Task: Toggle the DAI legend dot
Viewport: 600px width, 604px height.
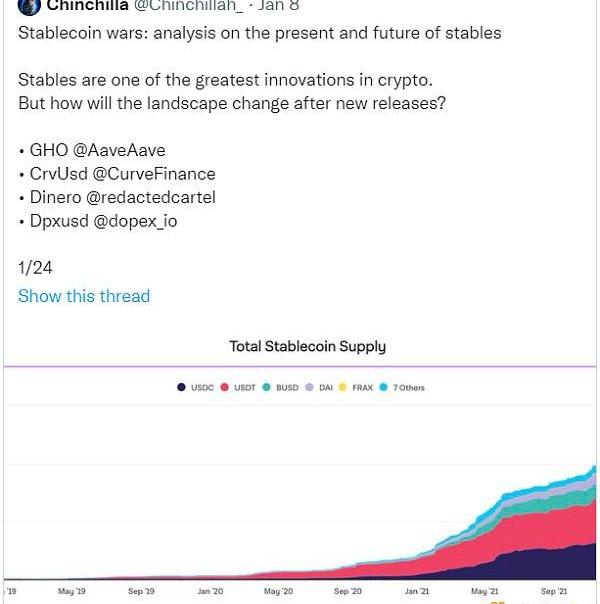Action: tap(310, 388)
